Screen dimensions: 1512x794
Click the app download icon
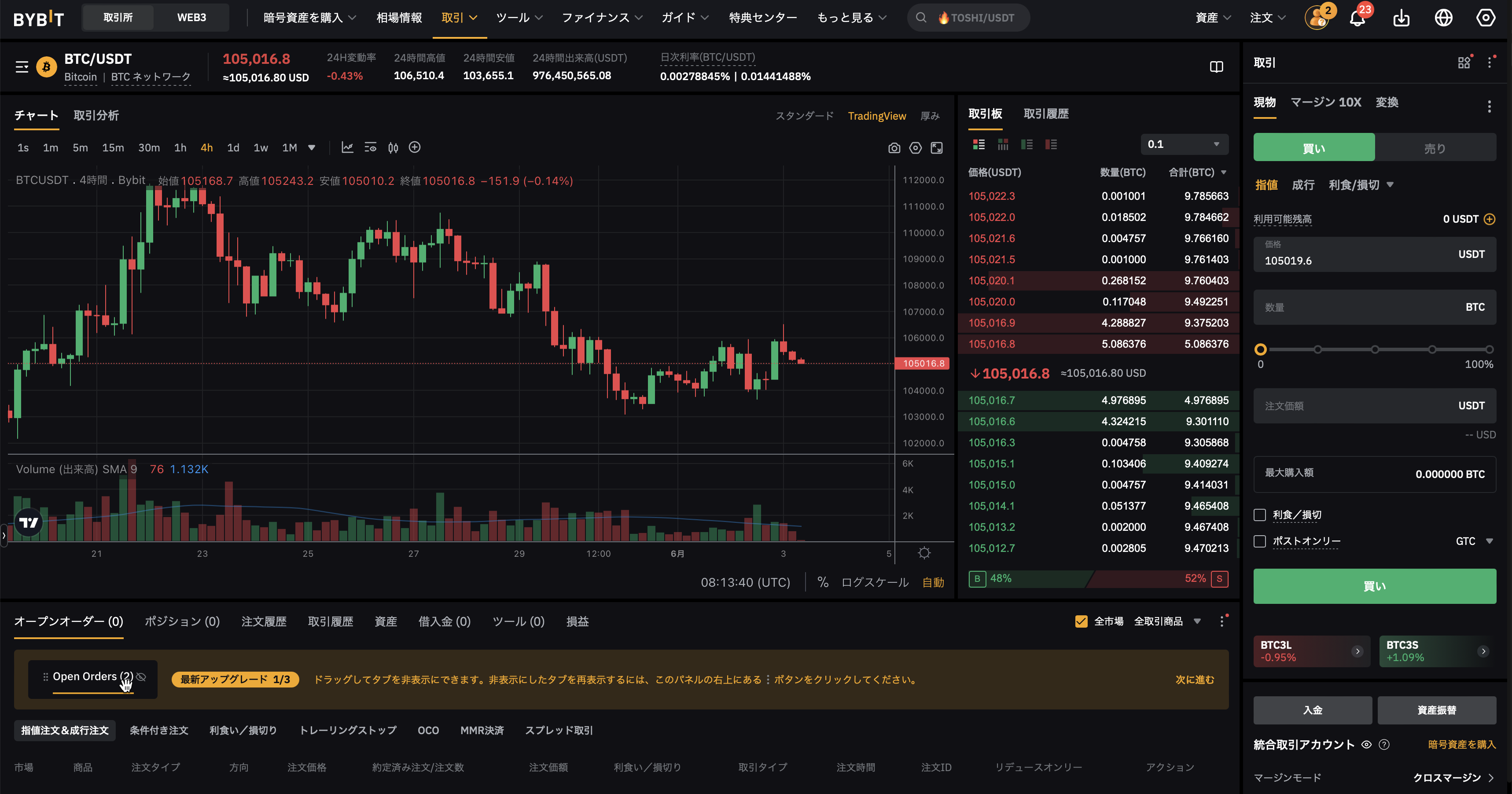pos(1401,18)
